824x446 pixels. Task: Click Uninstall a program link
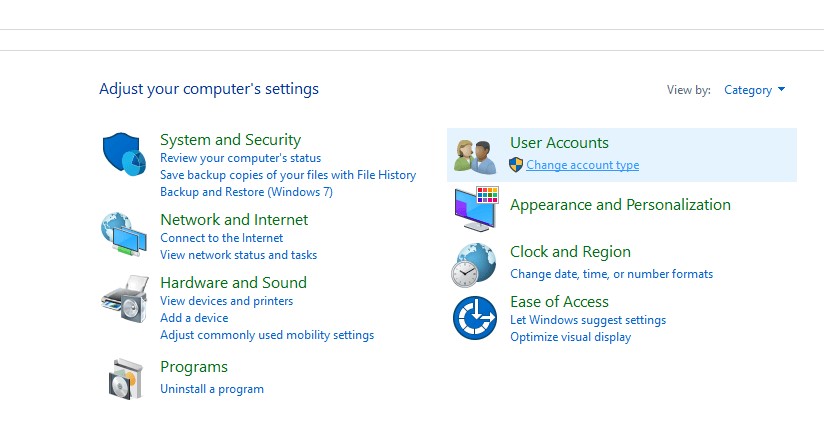(212, 389)
